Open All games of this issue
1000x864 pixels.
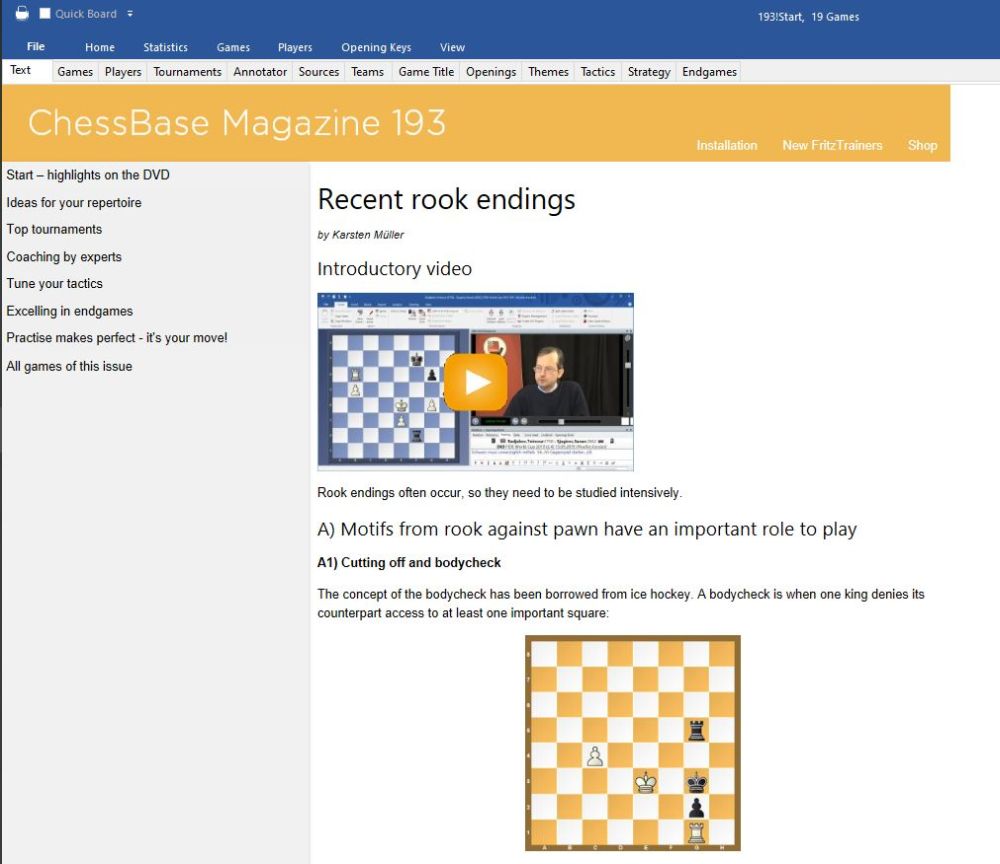pyautogui.click(x=69, y=366)
